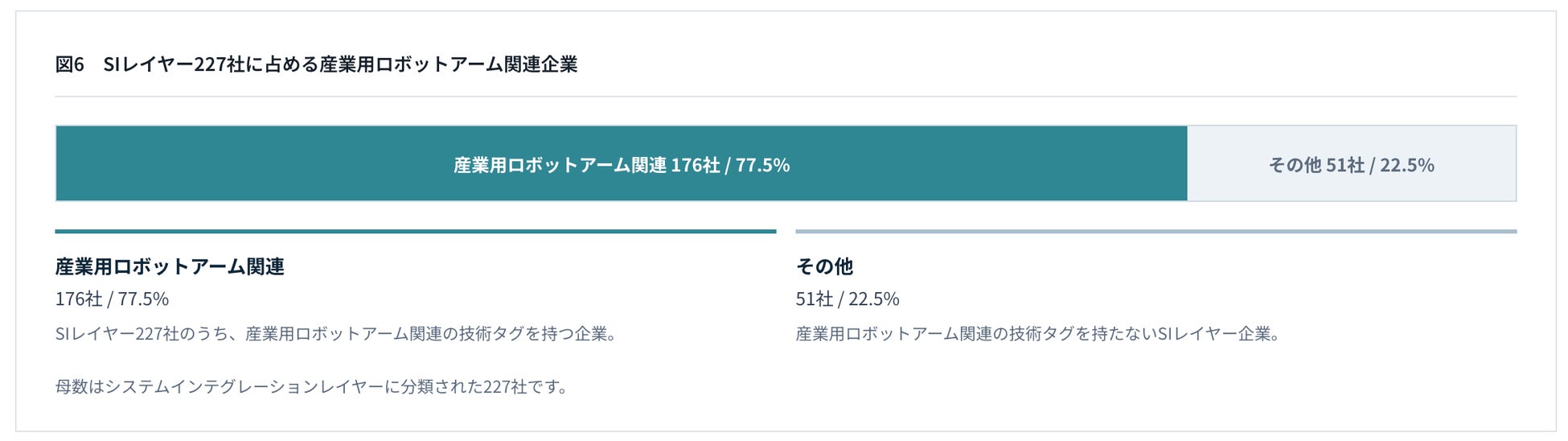Click the teal 産業用ロボットアーム関連 176社 bar segment
The height and width of the screenshot is (441, 1568).
[x=622, y=163]
